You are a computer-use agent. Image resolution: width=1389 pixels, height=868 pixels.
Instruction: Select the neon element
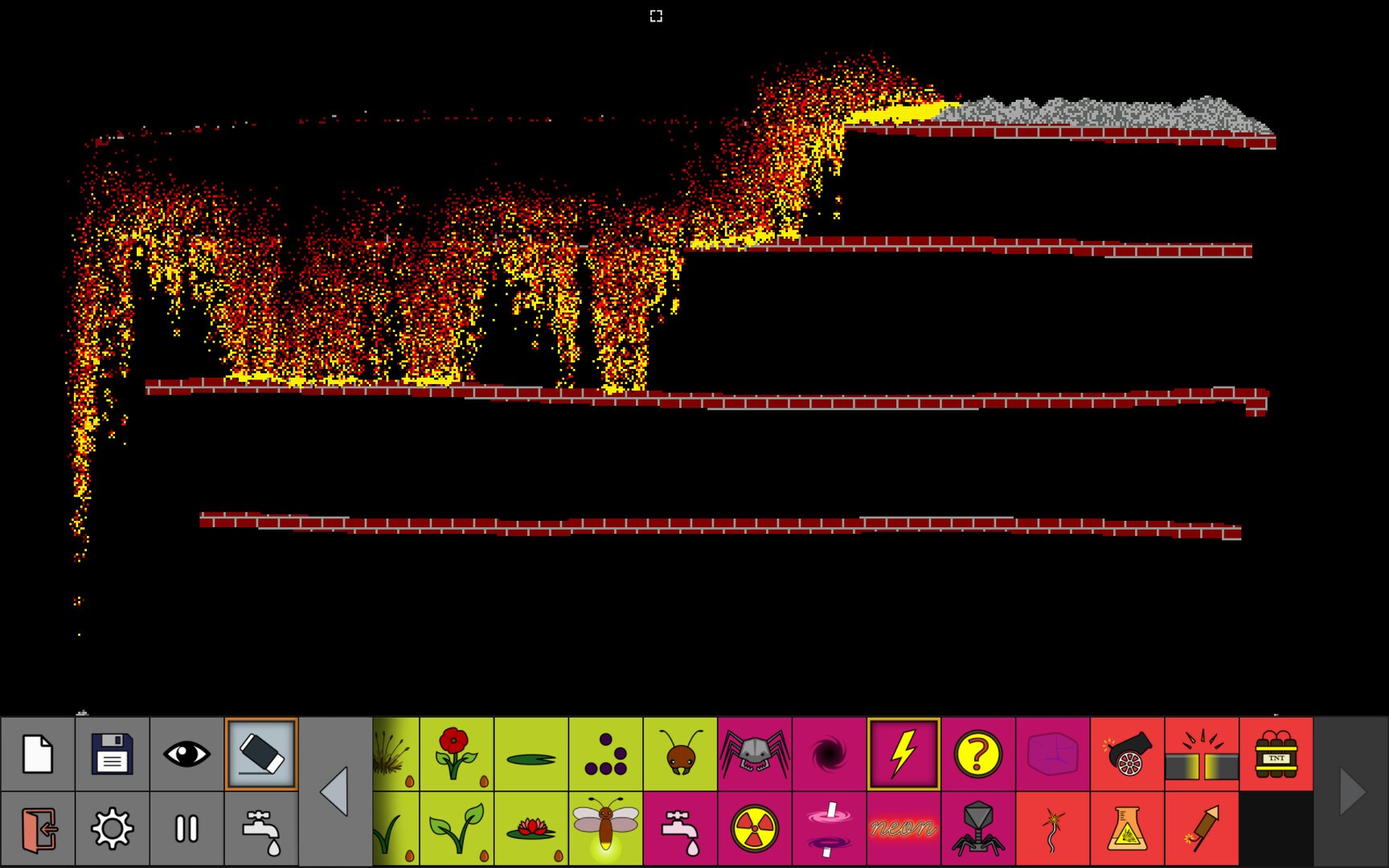[x=903, y=828]
